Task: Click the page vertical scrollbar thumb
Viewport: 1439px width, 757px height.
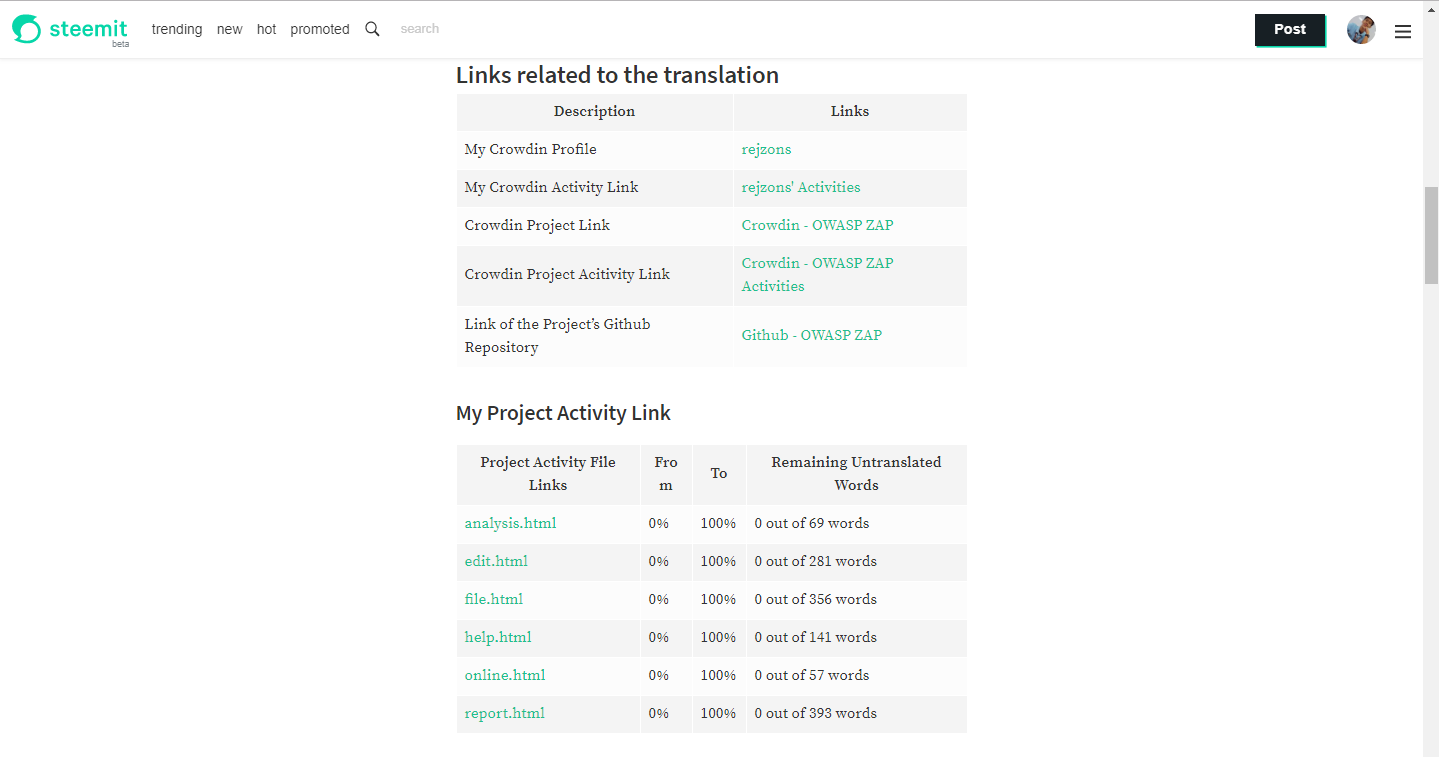Action: 1431,235
